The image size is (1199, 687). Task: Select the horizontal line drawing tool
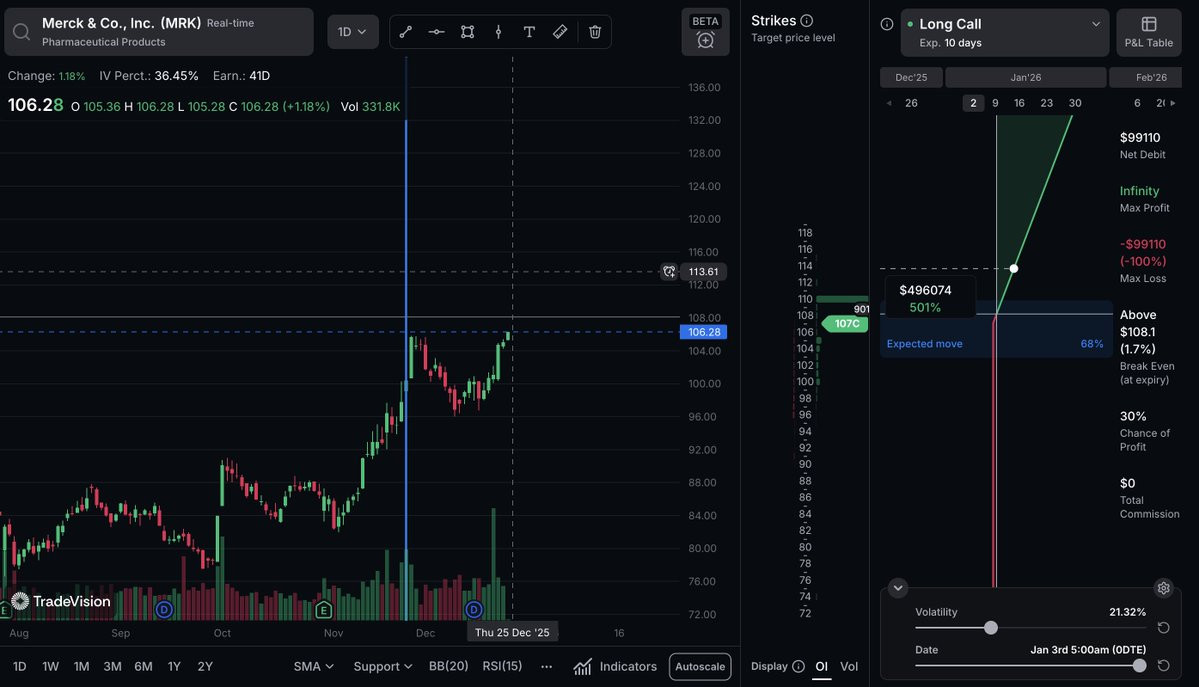click(x=436, y=32)
